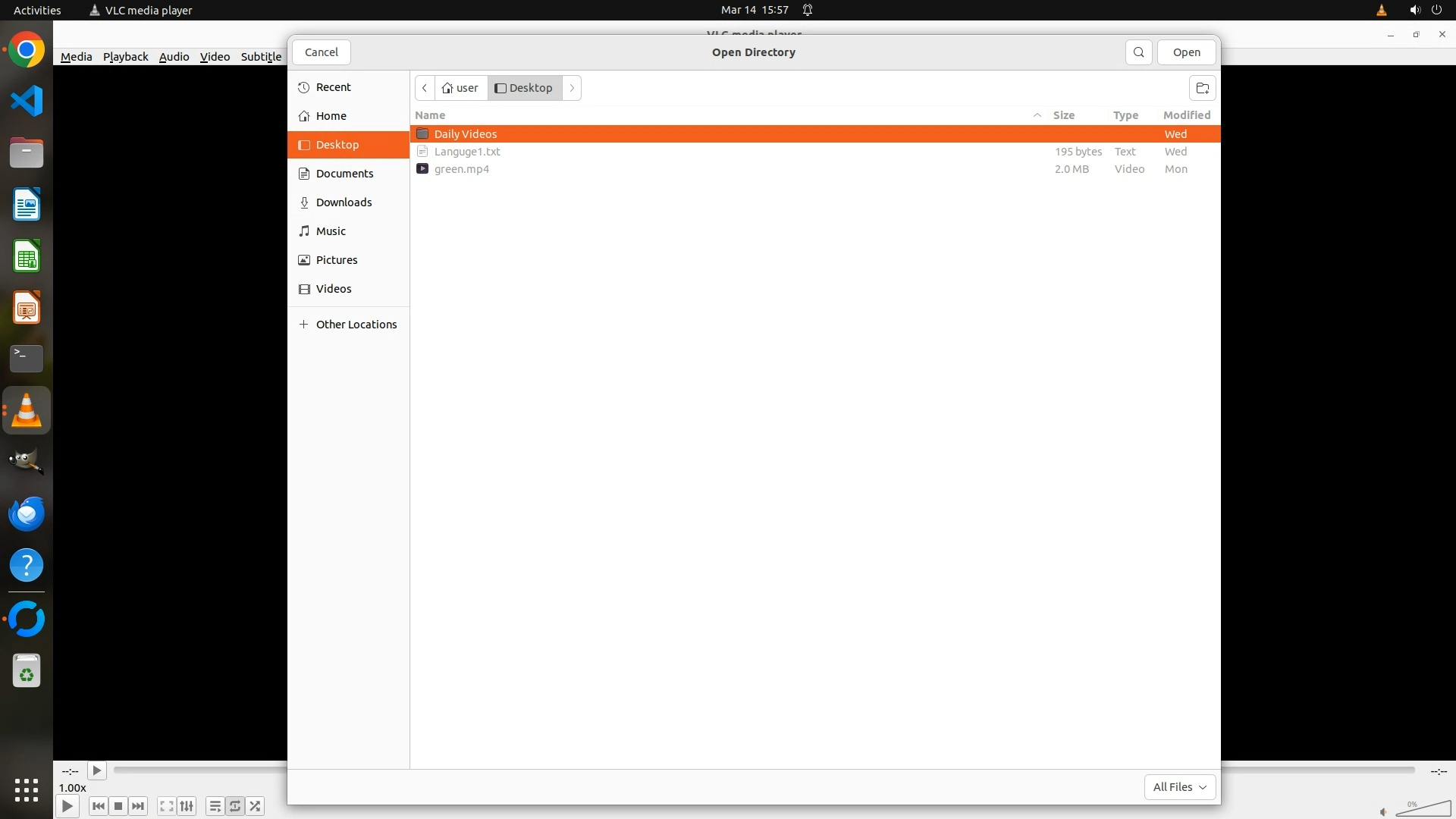The image size is (1456, 819).
Task: Click the next media skip button
Action: click(138, 806)
